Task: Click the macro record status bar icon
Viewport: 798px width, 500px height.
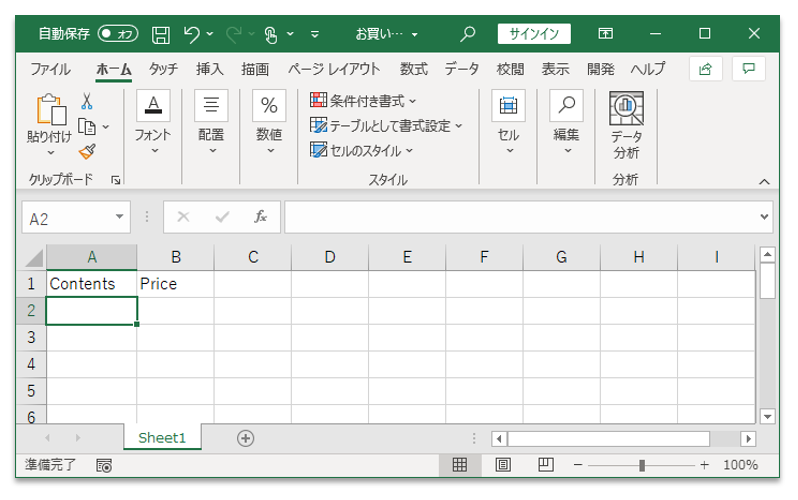Action: [x=104, y=465]
